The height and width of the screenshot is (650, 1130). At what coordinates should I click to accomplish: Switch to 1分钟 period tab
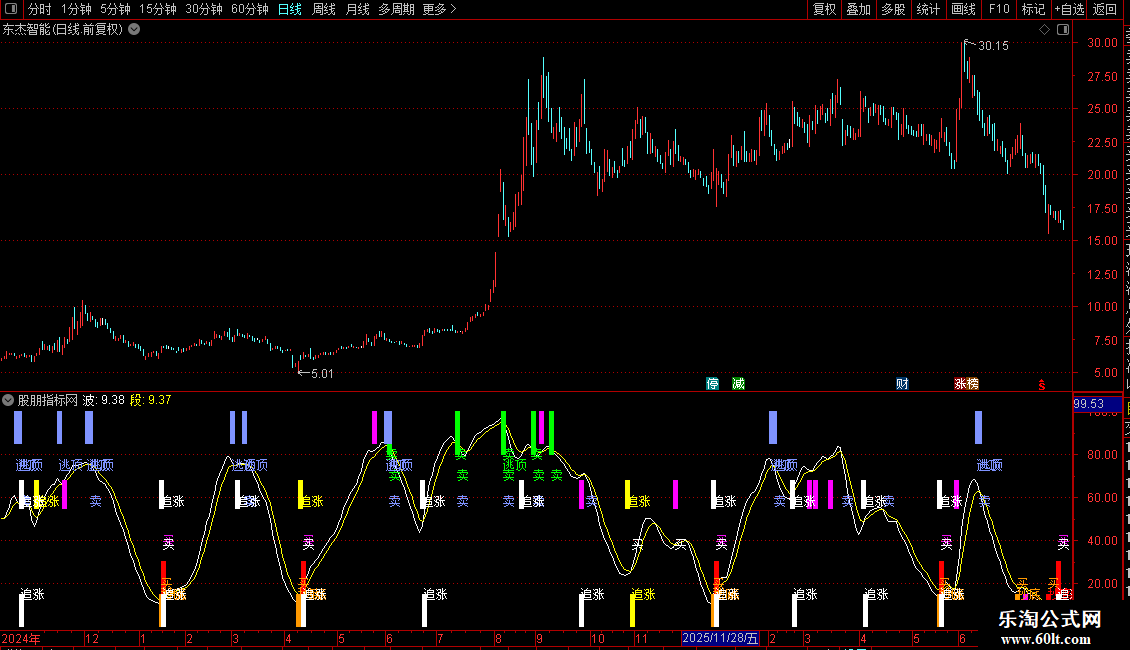coord(76,9)
